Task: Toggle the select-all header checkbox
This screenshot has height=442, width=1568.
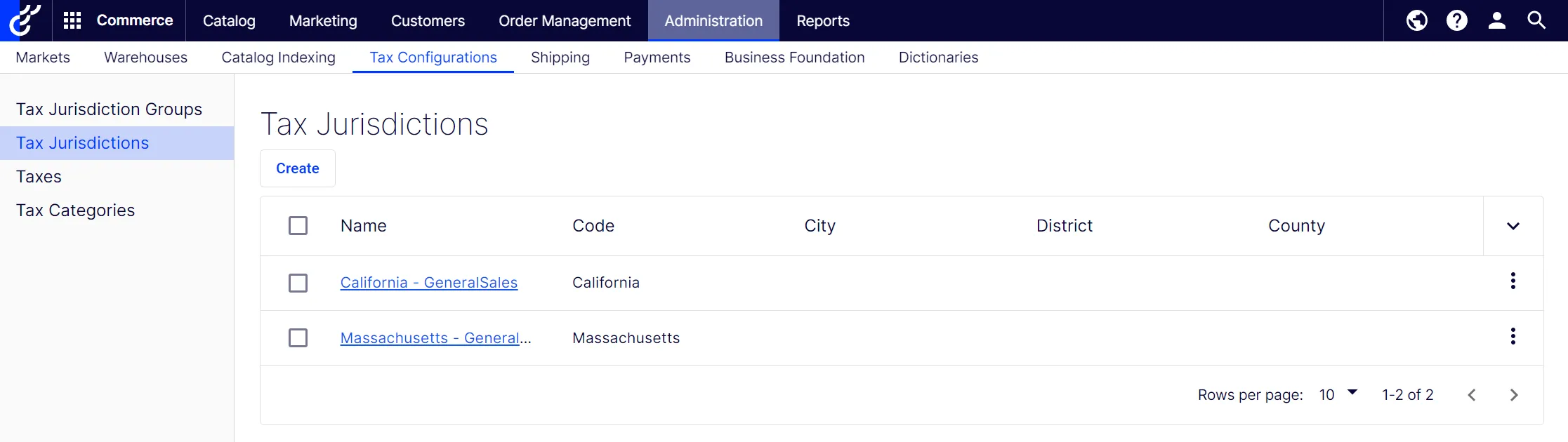Action: tap(298, 226)
